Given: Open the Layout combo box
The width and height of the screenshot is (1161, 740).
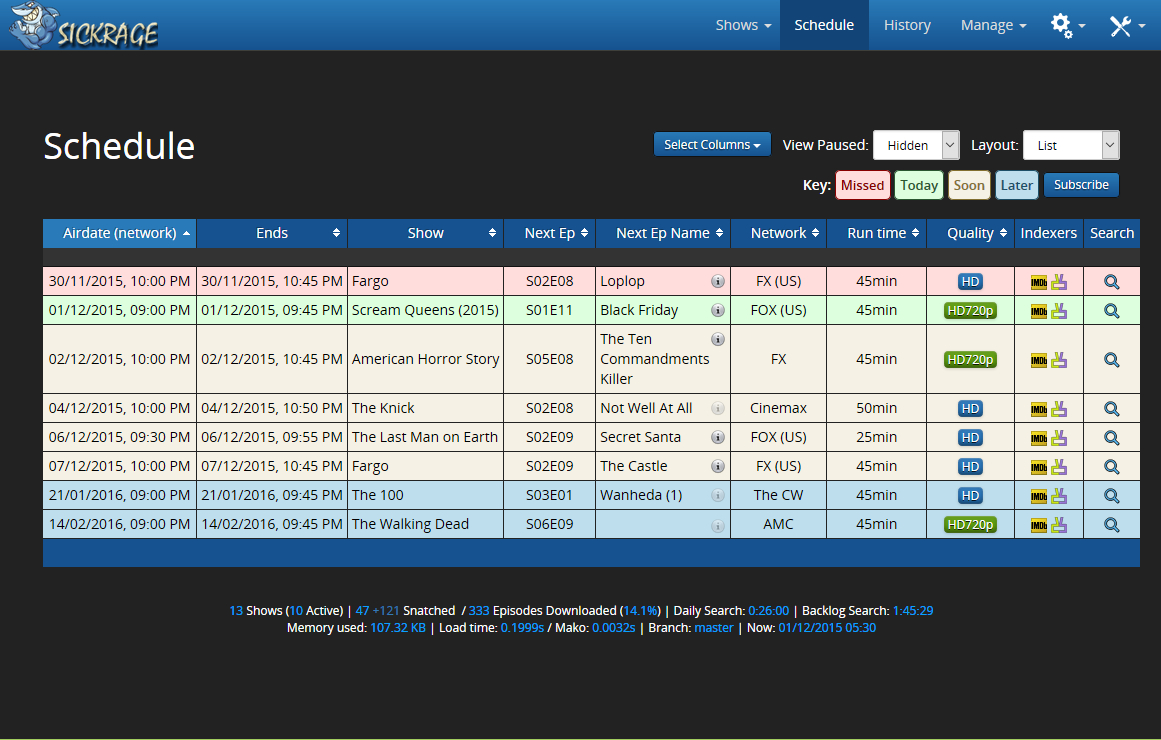Looking at the screenshot, I should tap(1070, 146).
